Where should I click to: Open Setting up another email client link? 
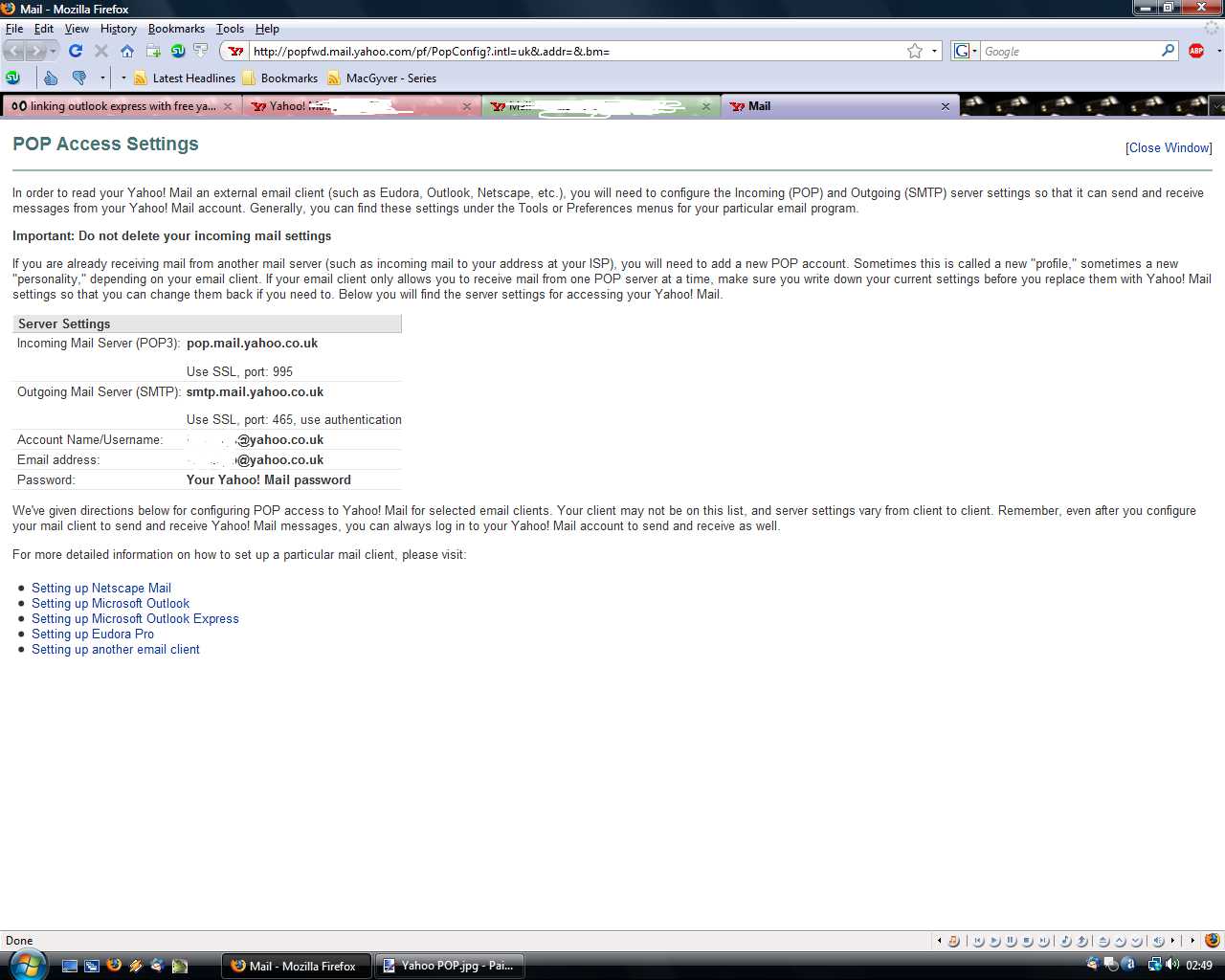(116, 649)
